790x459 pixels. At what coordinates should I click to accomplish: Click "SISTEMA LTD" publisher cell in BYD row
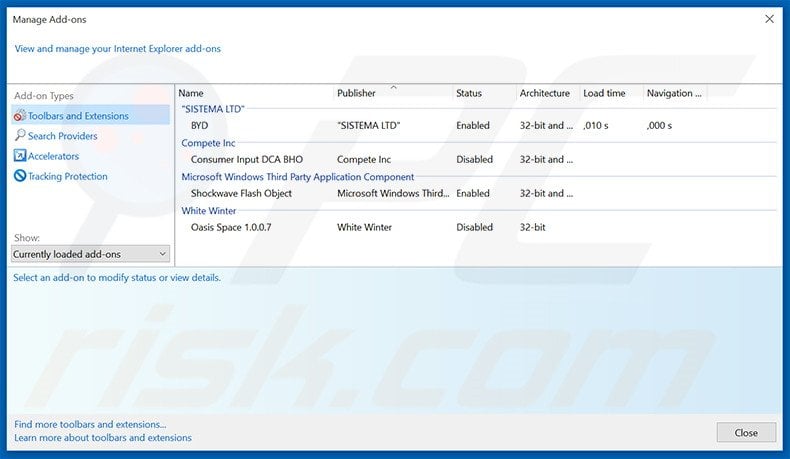tap(368, 125)
